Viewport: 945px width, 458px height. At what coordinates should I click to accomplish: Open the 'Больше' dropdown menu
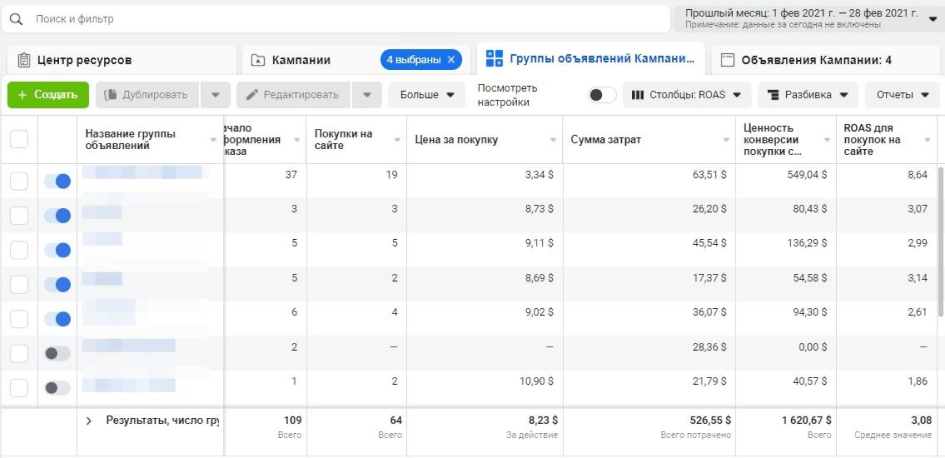(427, 95)
